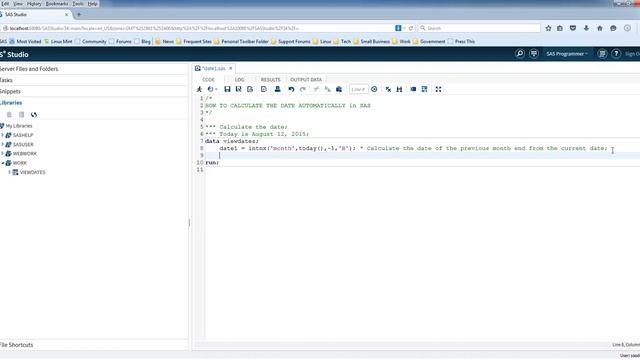Open the search icon in SAS Studio header

(x=520, y=54)
